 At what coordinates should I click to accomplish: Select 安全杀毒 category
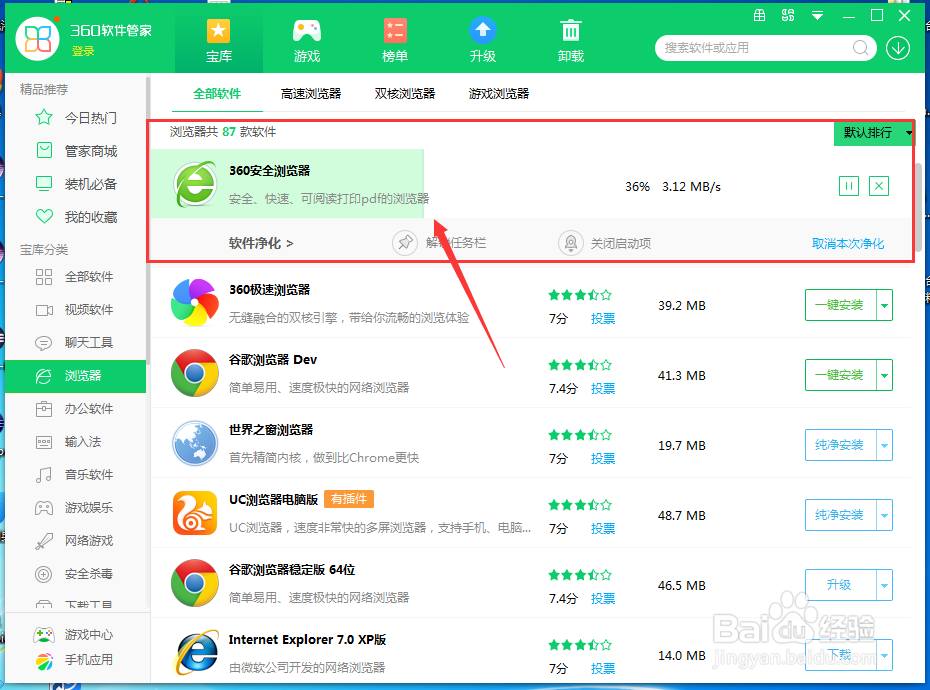point(76,574)
